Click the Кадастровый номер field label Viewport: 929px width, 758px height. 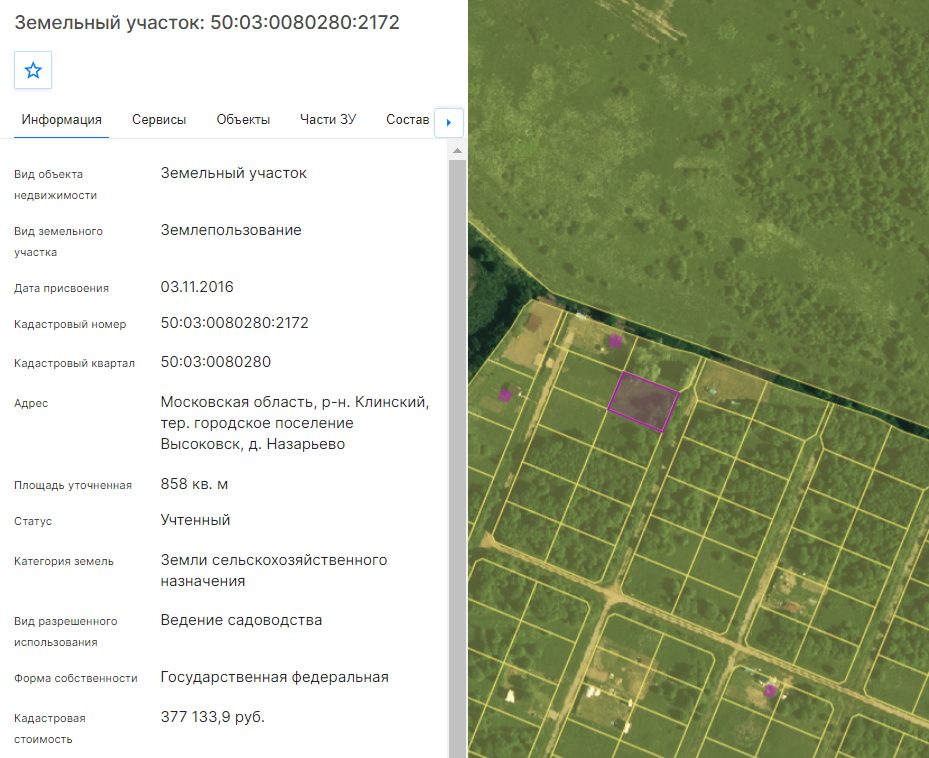pyautogui.click(x=70, y=324)
